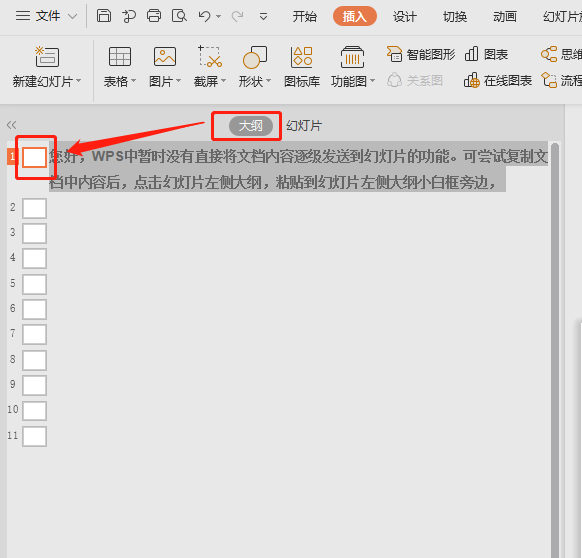This screenshot has width=582, height=558.
Task: Collapse the side panel with « arrows
Action: [x=12, y=125]
